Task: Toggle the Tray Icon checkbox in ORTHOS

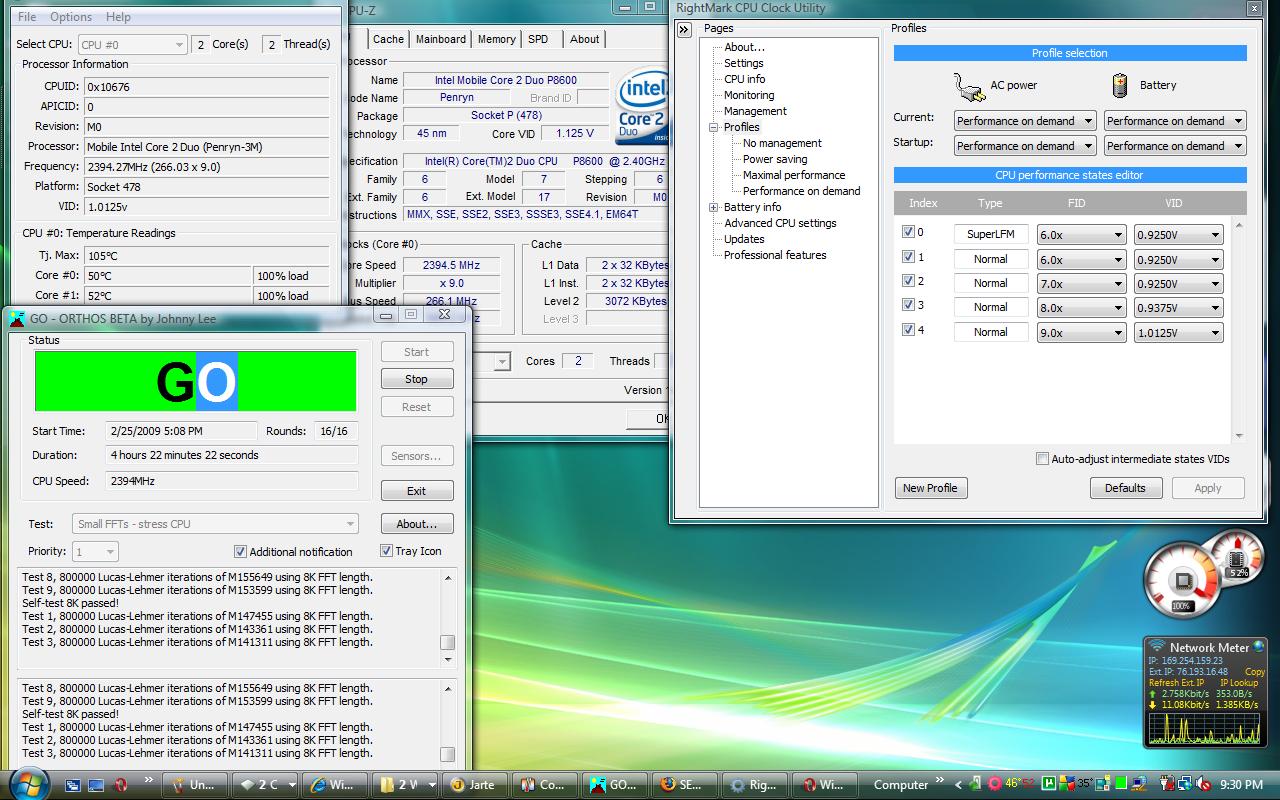Action: pyautogui.click(x=386, y=551)
